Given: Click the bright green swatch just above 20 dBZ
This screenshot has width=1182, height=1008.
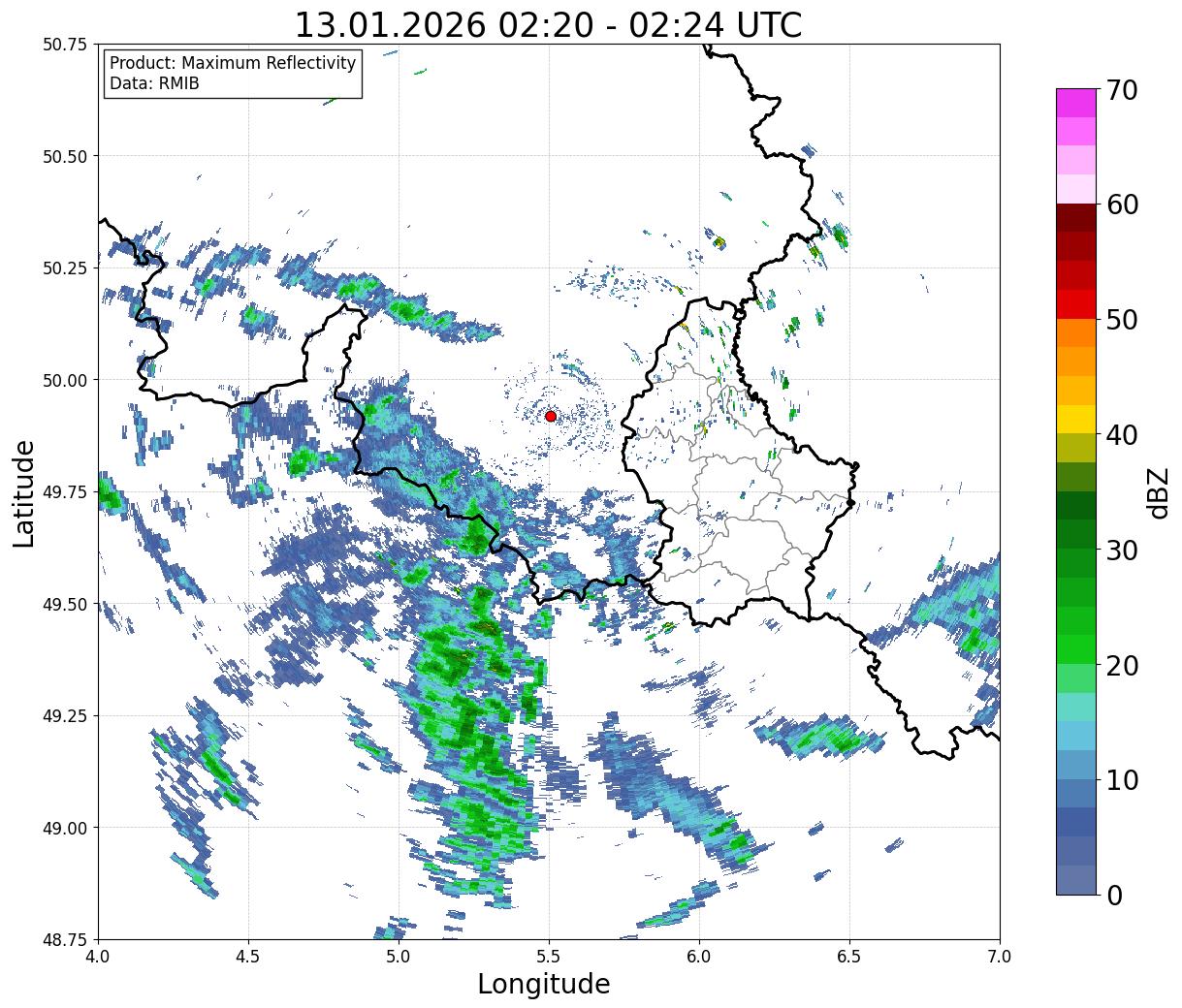Looking at the screenshot, I should pyautogui.click(x=1076, y=648).
